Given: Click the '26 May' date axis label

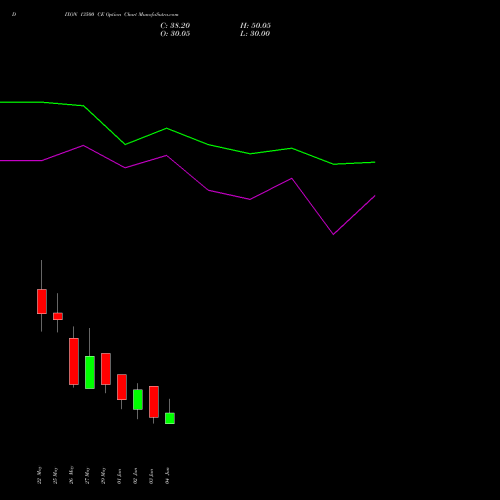Looking at the screenshot, I should pos(71,475).
